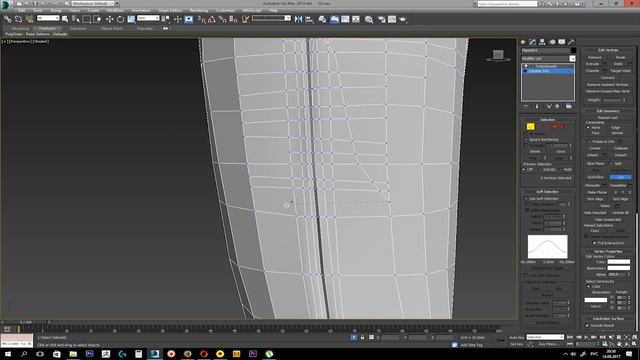Collapse the Soft Selection rollout
This screenshot has width=640, height=360.
point(547,191)
